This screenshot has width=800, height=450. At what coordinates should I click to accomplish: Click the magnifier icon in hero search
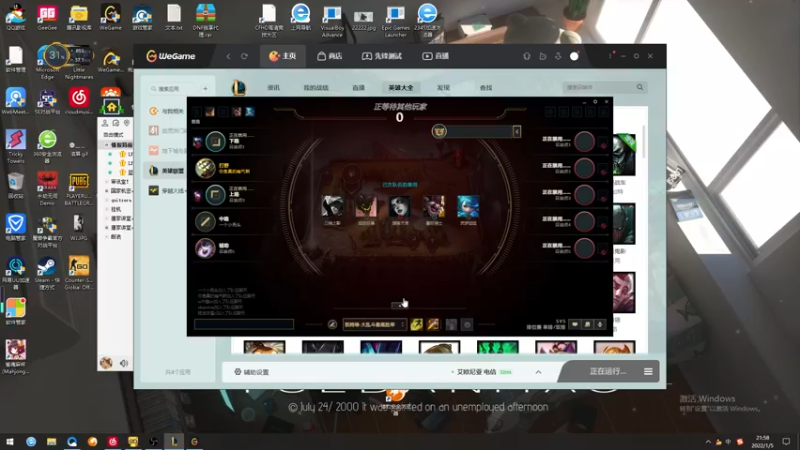click(x=640, y=87)
